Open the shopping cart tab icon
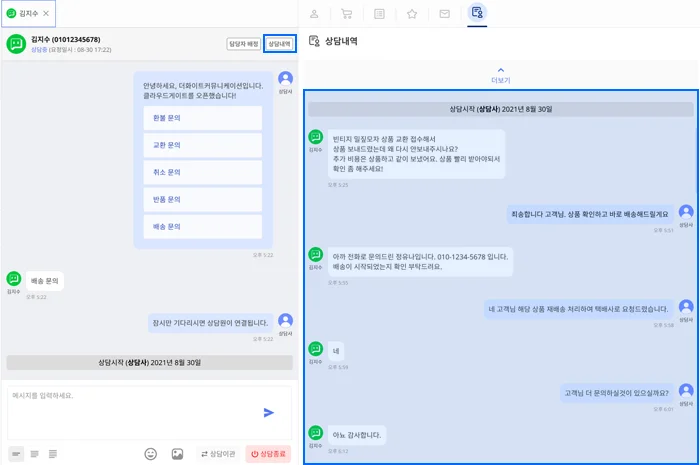Viewport: 700px width, 465px height. [346, 14]
